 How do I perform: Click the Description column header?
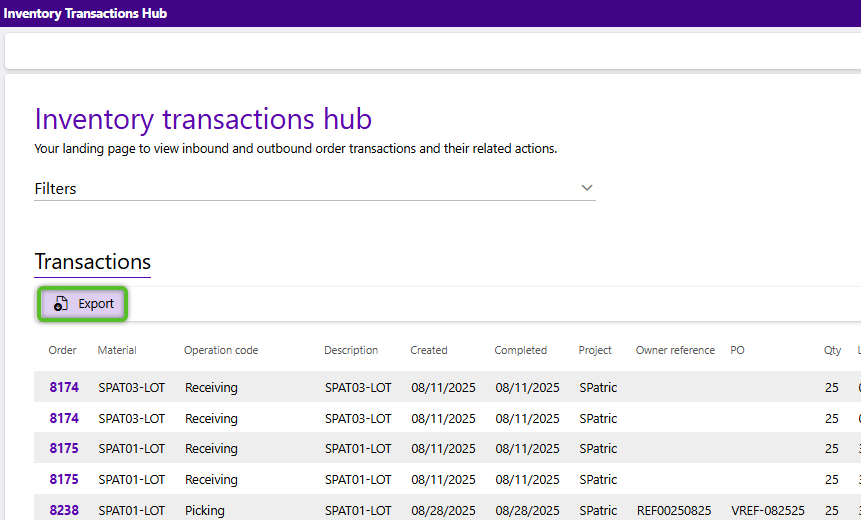[x=351, y=350]
